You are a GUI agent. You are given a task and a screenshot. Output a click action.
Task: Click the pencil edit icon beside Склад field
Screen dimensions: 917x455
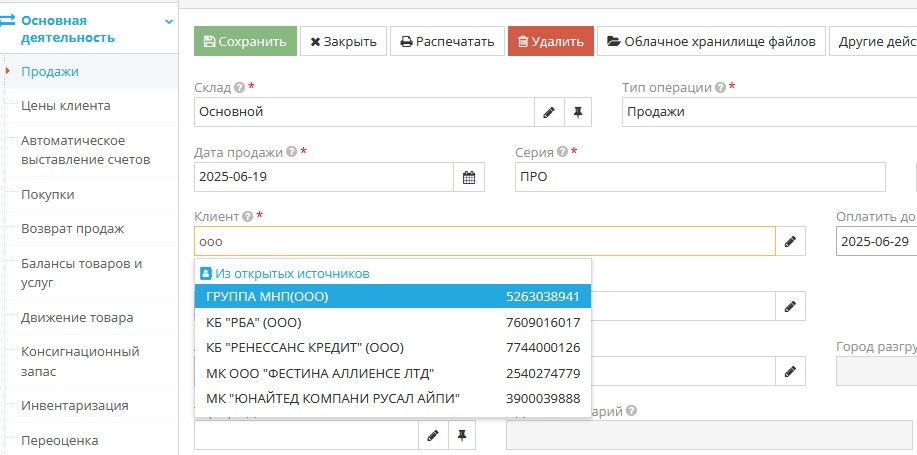[548, 113]
